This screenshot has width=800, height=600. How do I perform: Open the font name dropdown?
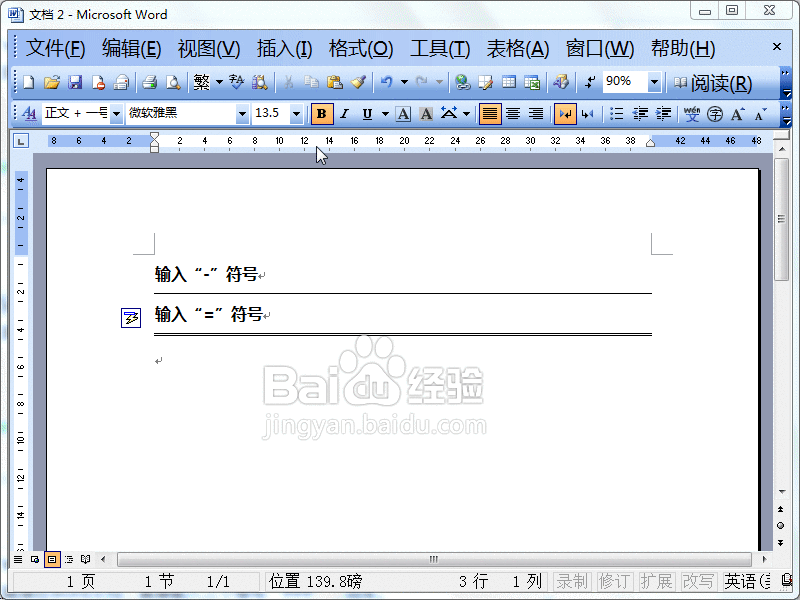(x=242, y=114)
